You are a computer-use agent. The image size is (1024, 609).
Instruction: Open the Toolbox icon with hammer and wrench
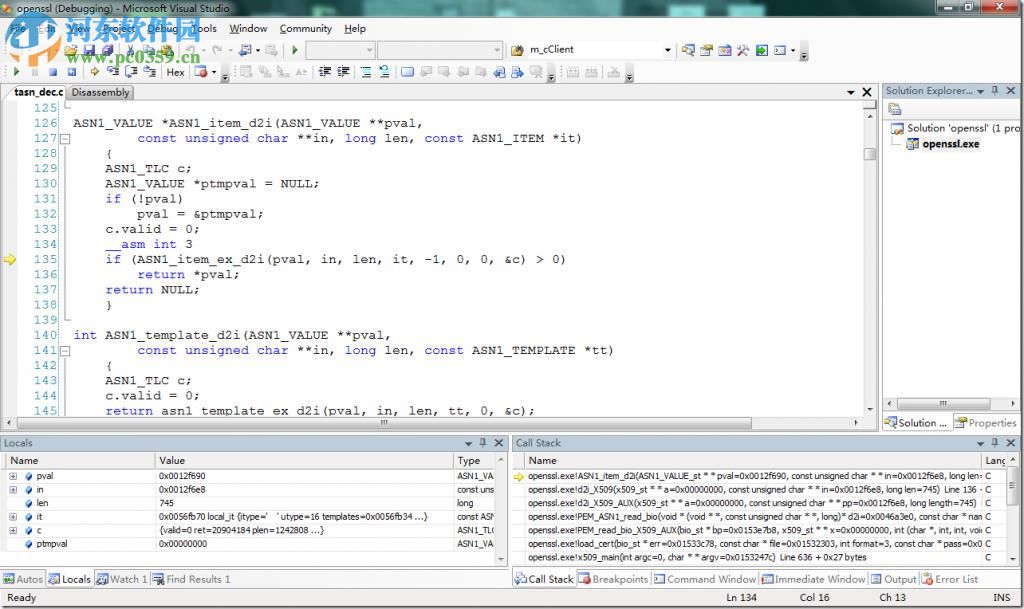pyautogui.click(x=743, y=50)
